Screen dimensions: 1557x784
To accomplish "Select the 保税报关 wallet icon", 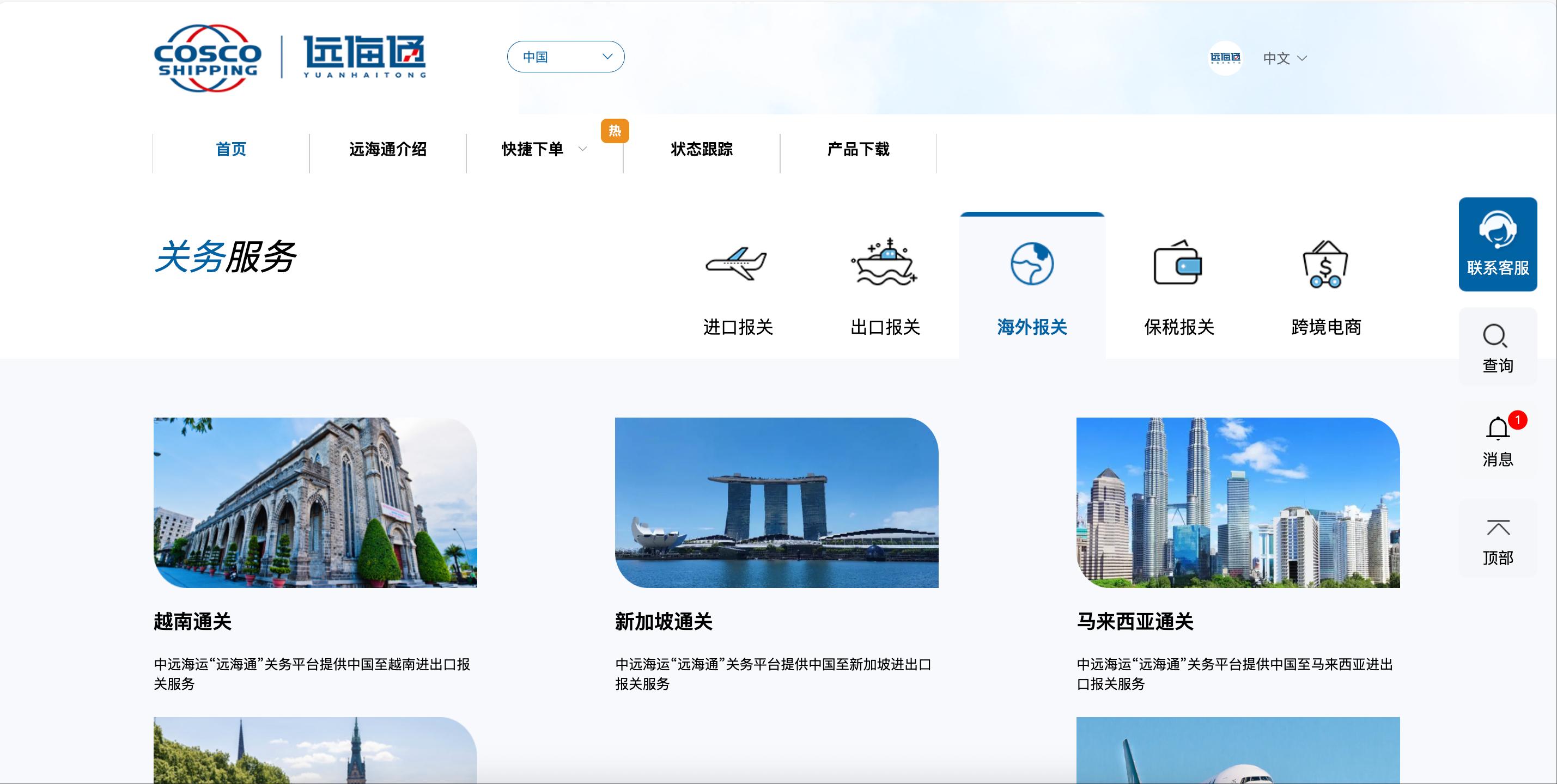I will pyautogui.click(x=1177, y=264).
